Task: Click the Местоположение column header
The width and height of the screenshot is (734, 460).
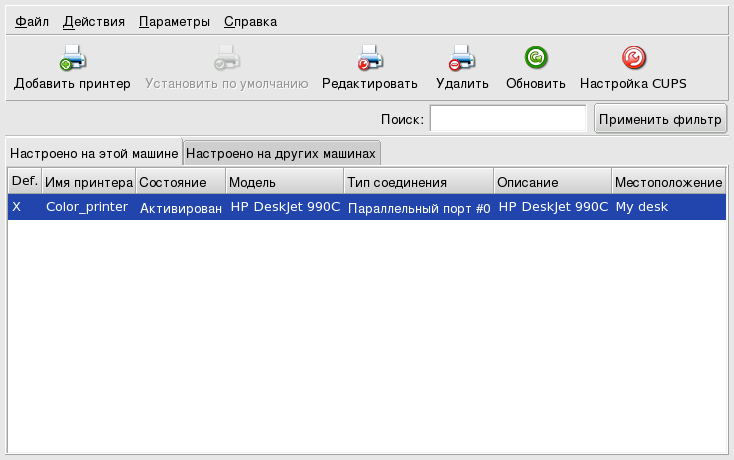Action: tap(668, 183)
